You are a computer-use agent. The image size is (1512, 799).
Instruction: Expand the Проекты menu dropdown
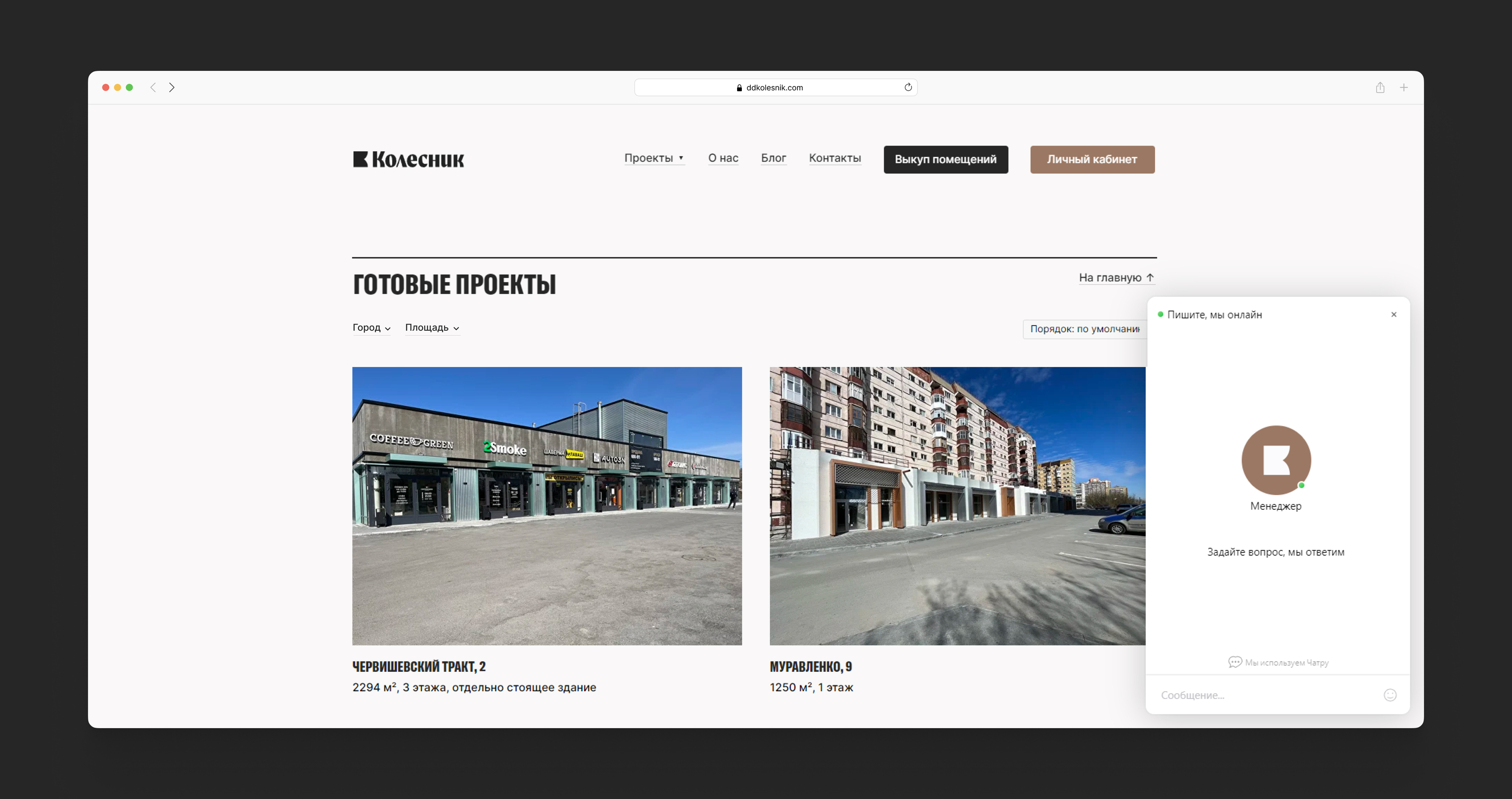[654, 158]
